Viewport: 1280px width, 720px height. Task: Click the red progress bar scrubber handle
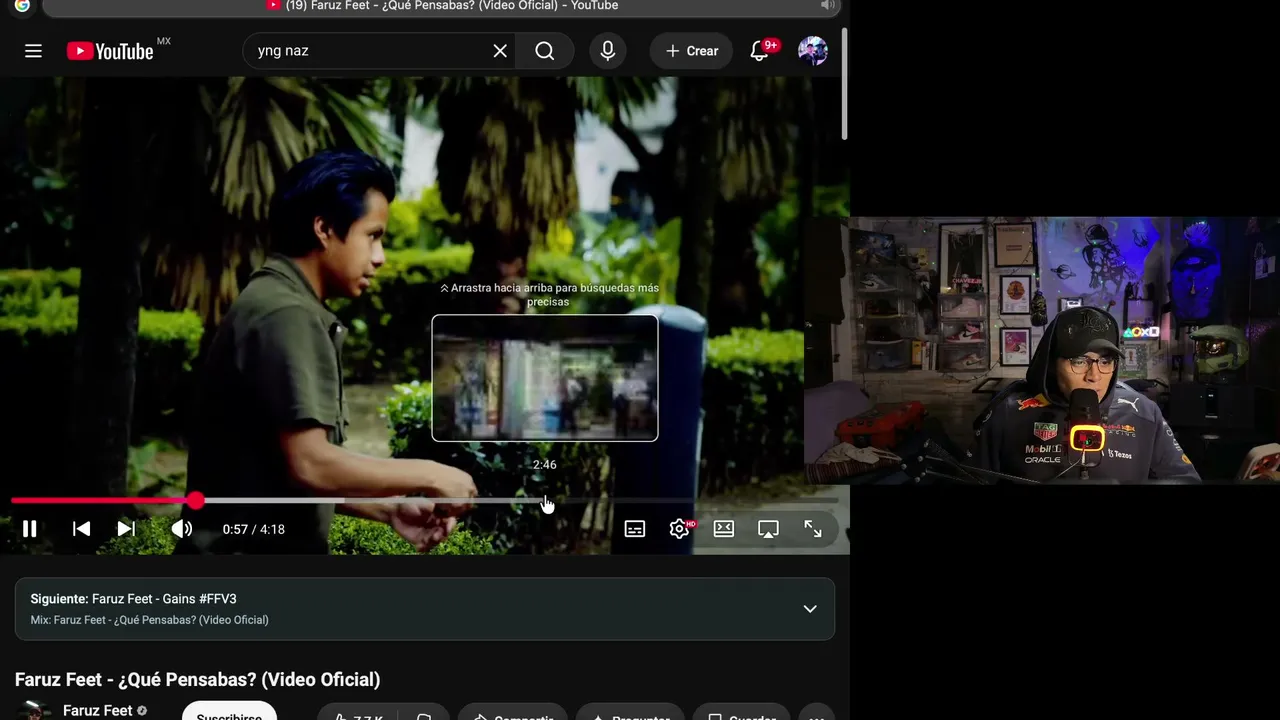point(195,500)
